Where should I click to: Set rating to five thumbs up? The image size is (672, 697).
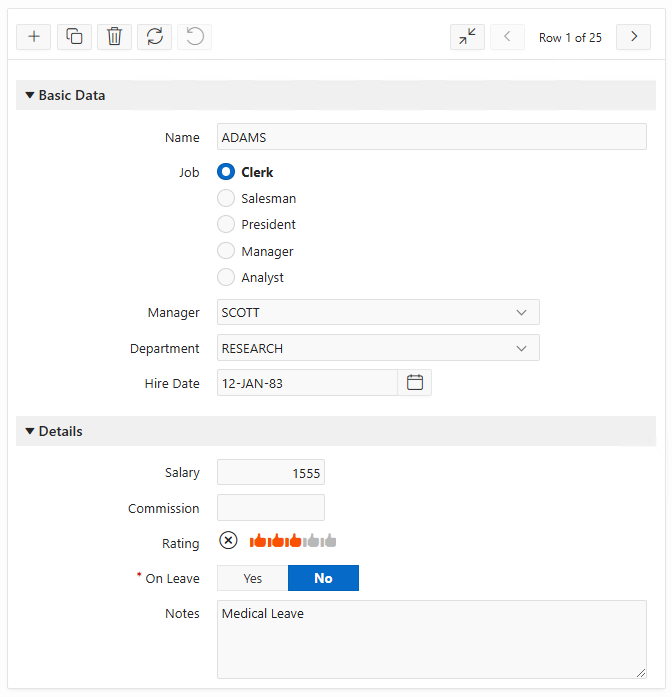[328, 541]
